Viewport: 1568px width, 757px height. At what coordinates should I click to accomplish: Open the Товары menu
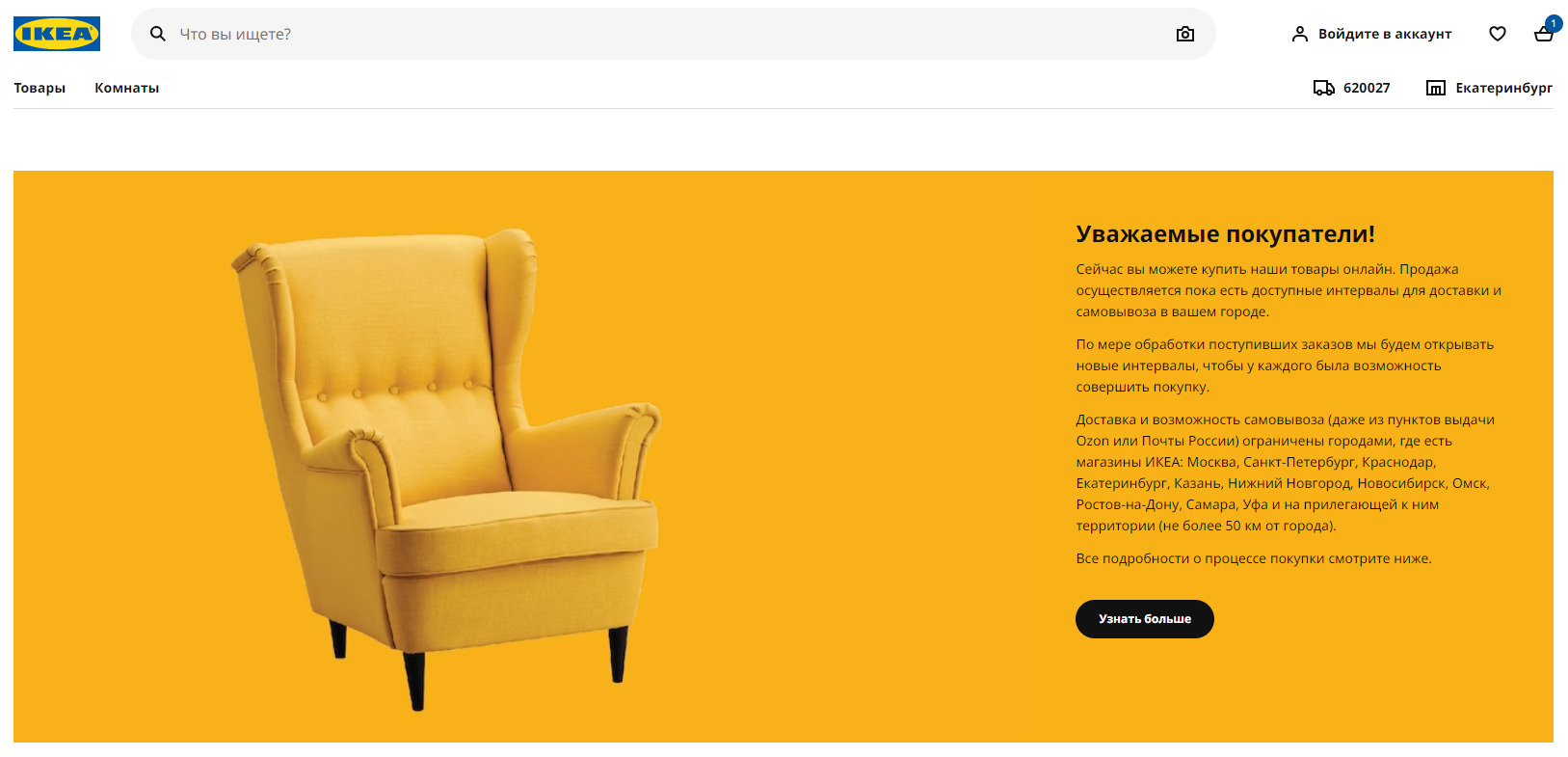coord(40,88)
